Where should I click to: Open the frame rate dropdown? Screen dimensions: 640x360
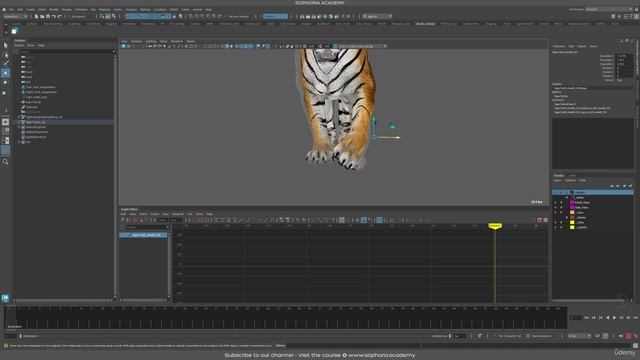(x=580, y=336)
